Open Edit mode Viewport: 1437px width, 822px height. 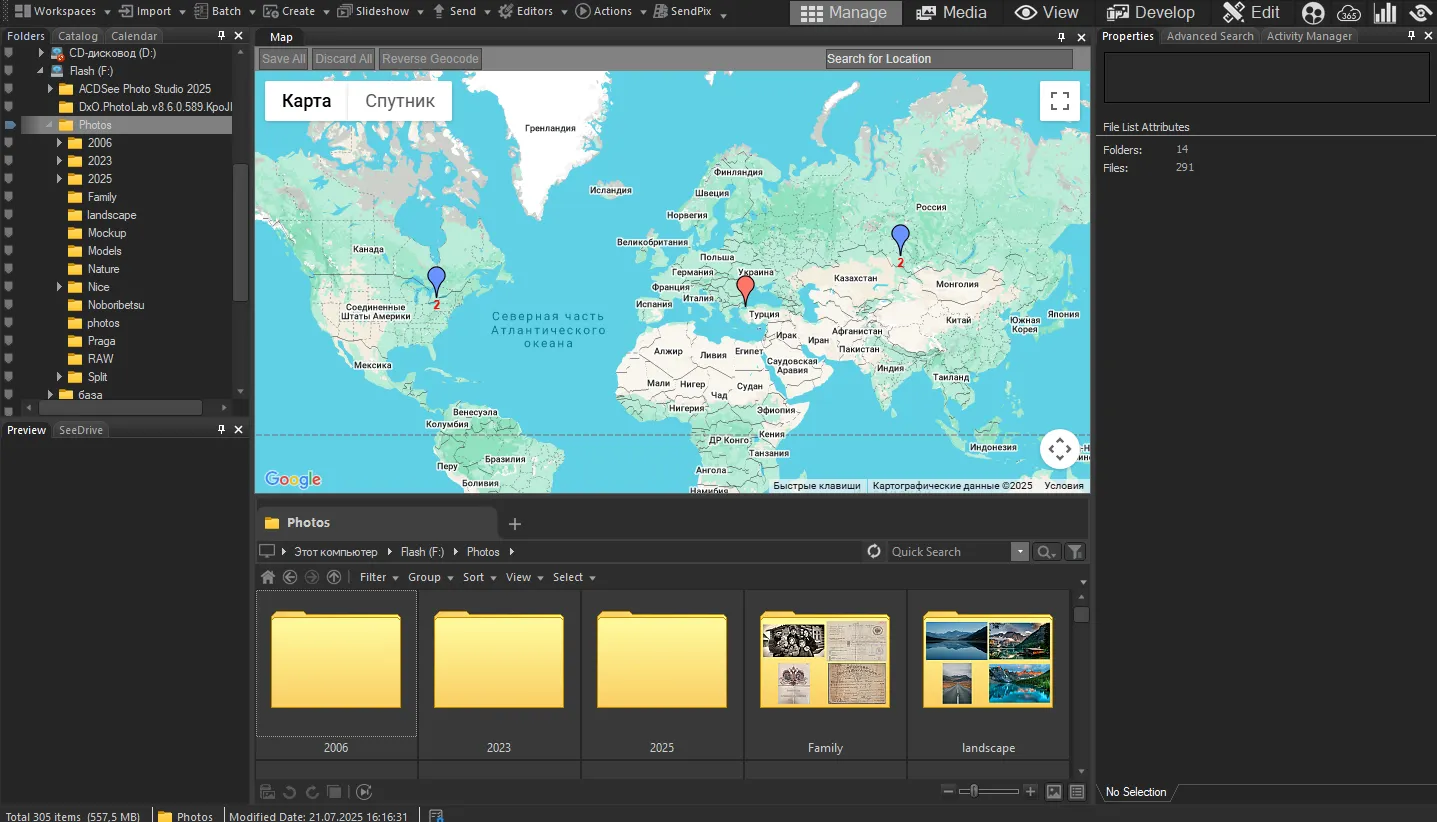(1251, 13)
